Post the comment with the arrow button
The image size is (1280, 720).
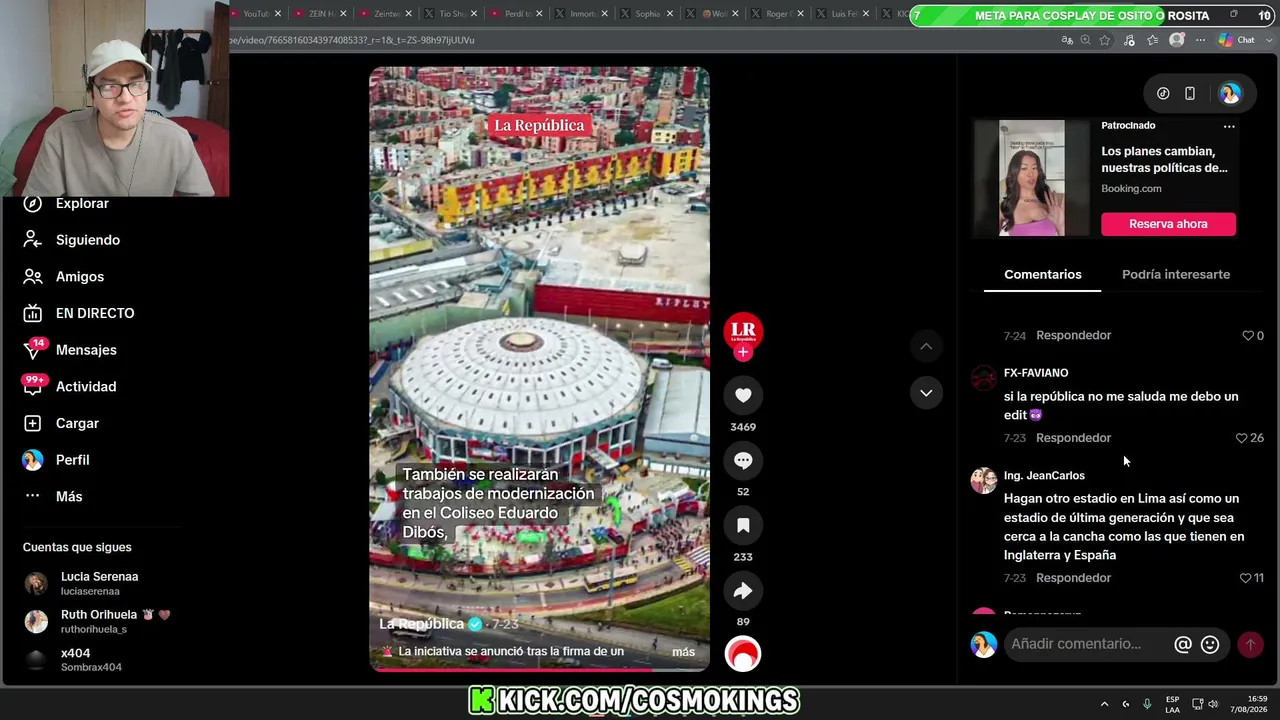pos(1250,645)
